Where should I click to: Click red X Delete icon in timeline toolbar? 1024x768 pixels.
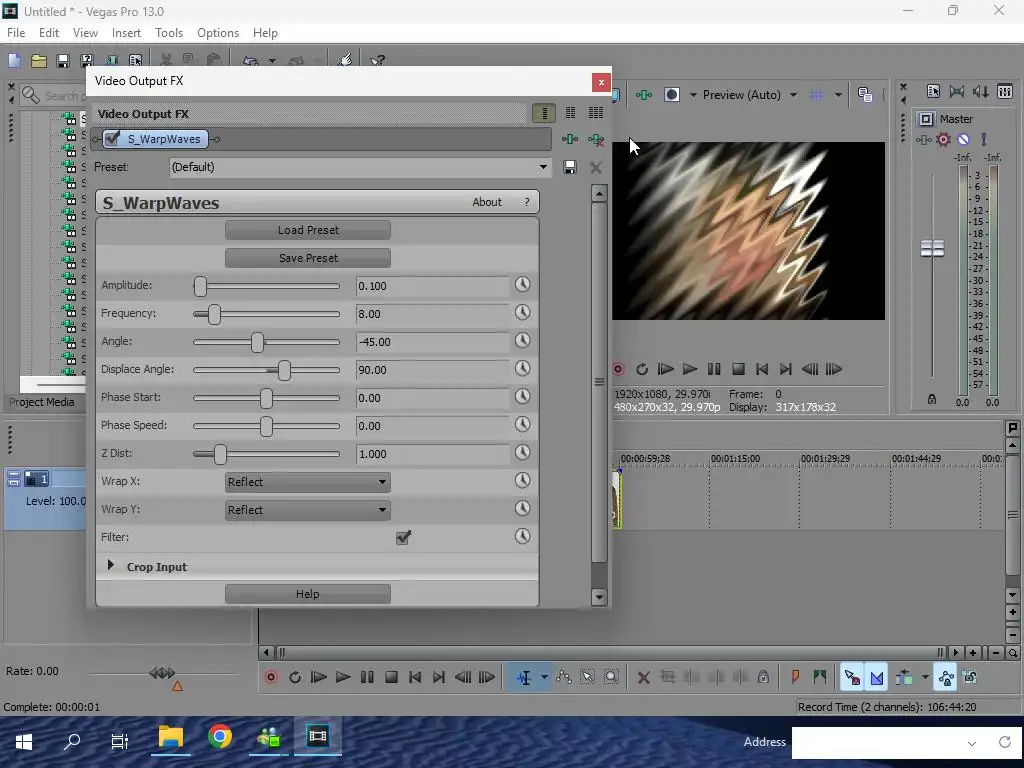644,678
